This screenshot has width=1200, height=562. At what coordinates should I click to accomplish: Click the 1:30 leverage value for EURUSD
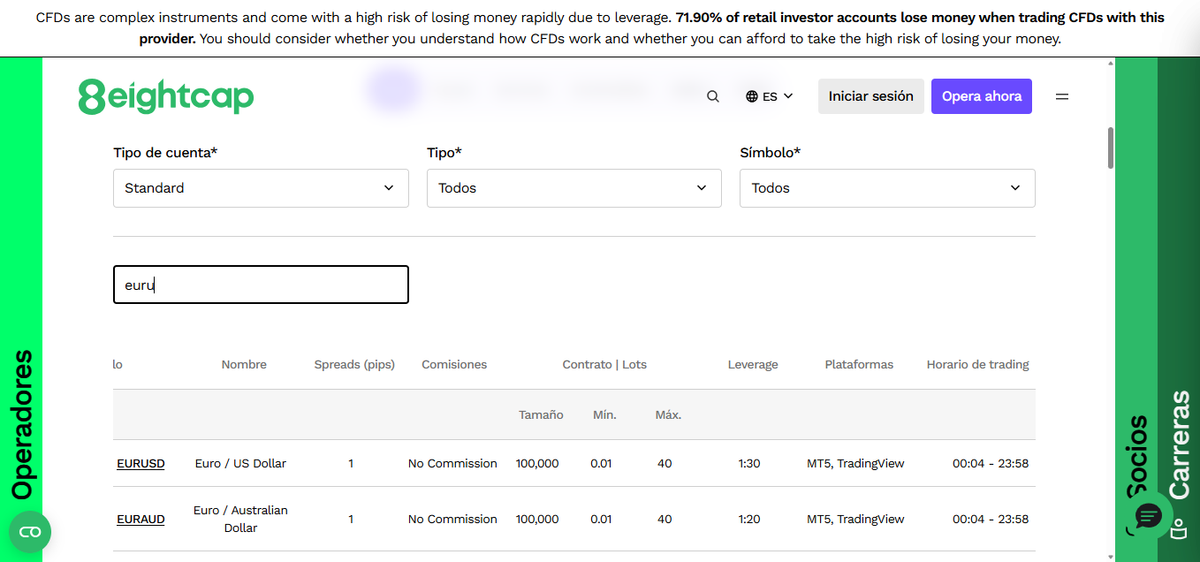click(749, 464)
